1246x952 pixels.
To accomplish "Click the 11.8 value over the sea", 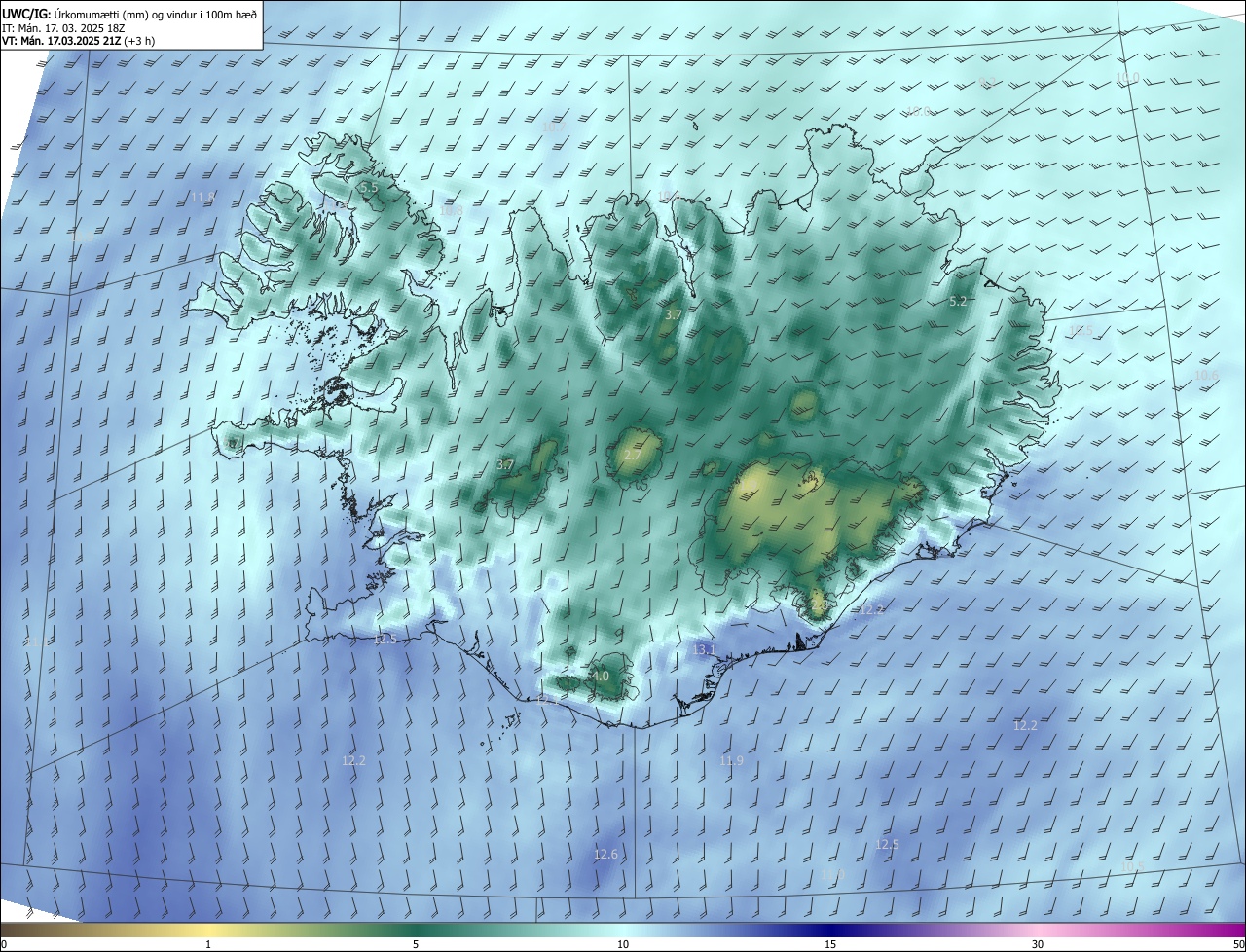I will coord(202,197).
